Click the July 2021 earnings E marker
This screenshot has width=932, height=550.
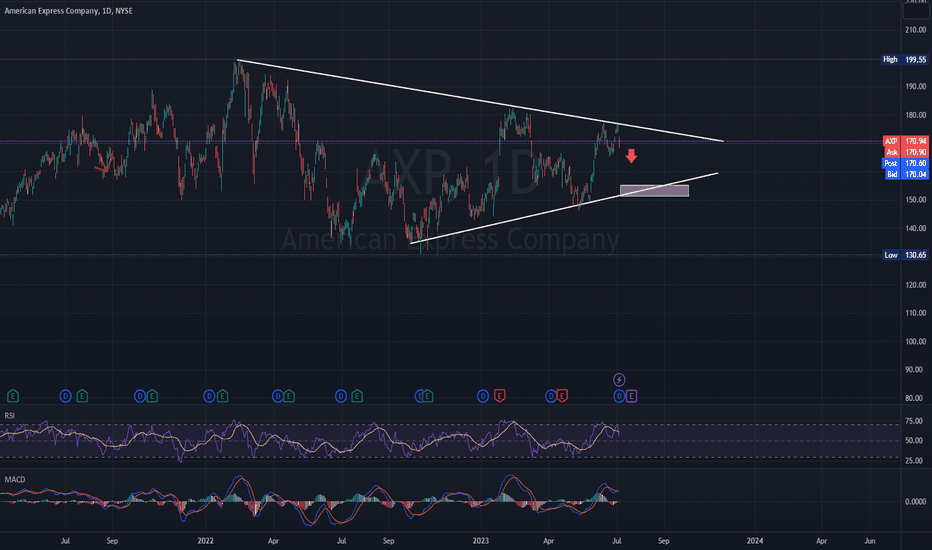pos(82,396)
